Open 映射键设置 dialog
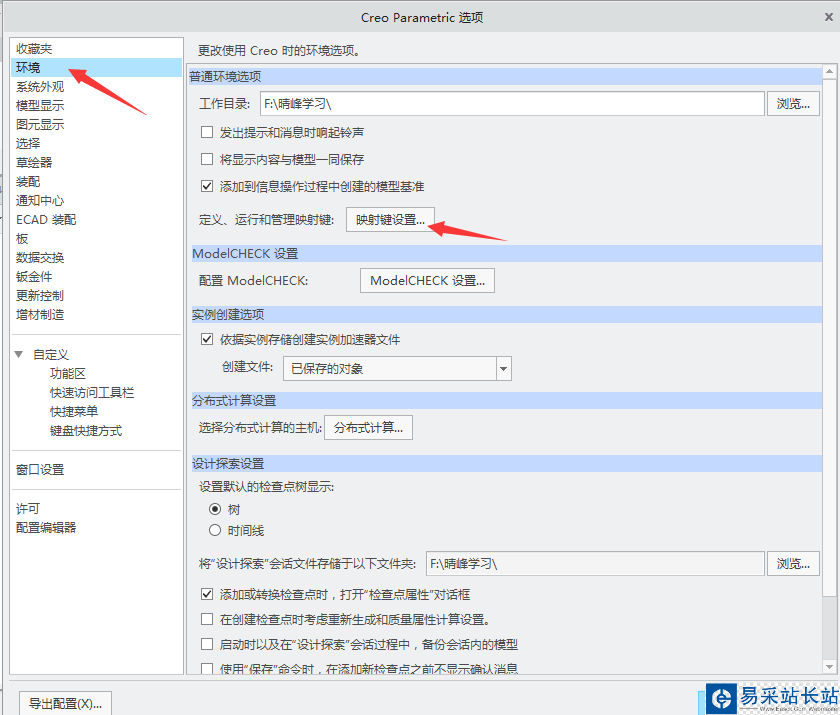840x715 pixels. pyautogui.click(x=390, y=220)
